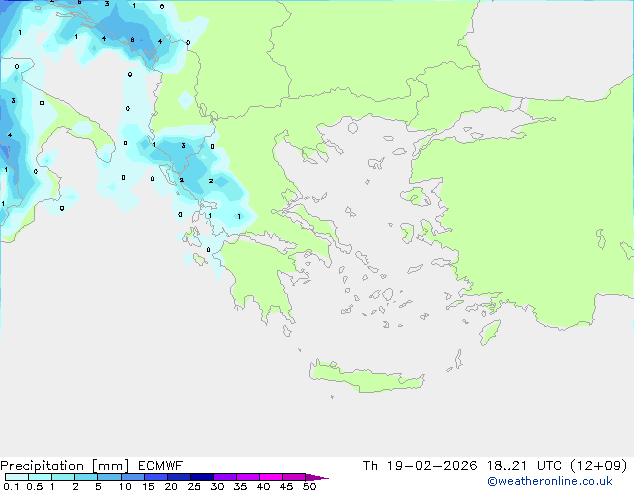Click the 20–25 mm legend color swatch
Screen dimensions: 634x490
tap(178, 477)
